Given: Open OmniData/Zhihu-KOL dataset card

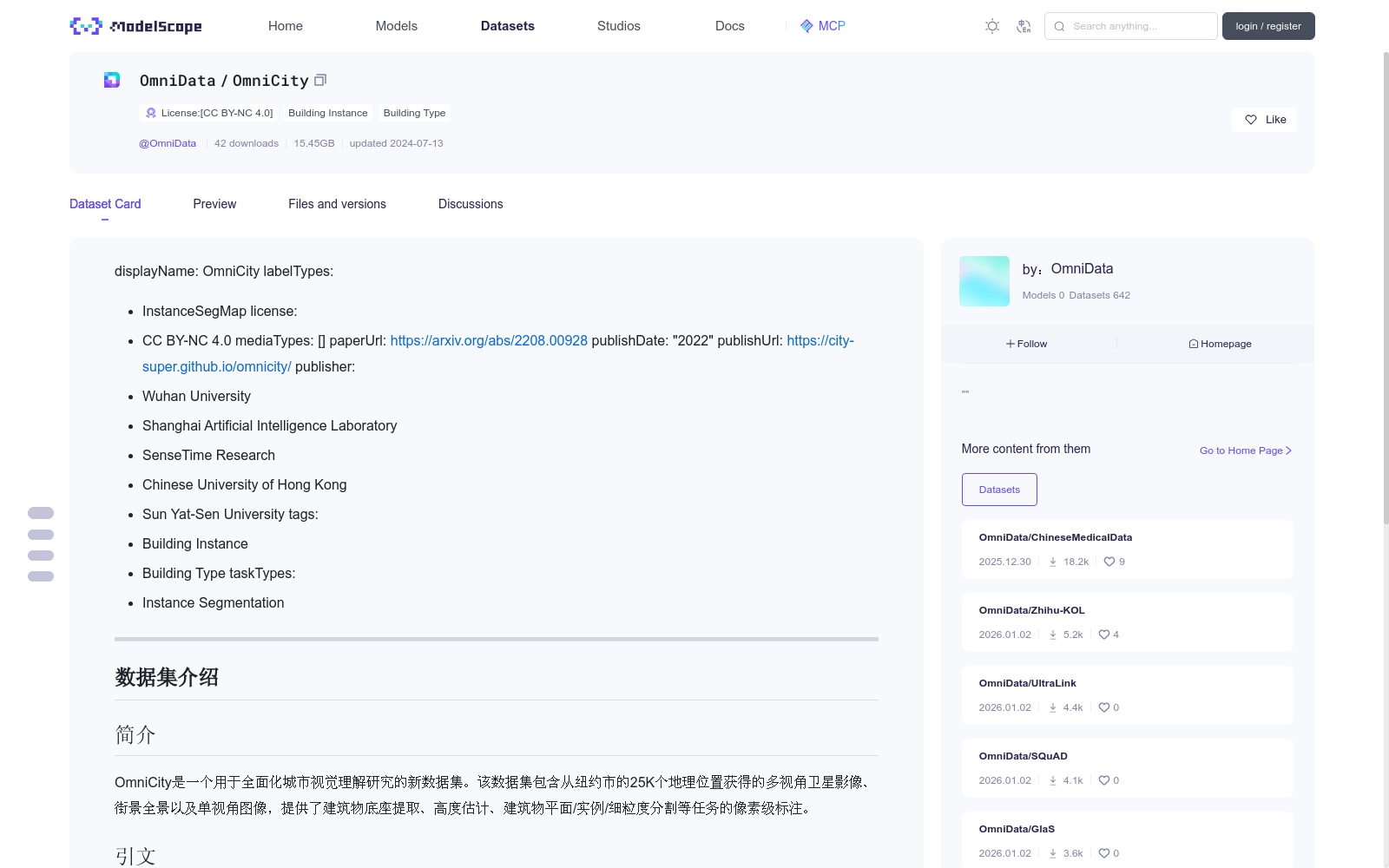Looking at the screenshot, I should tap(1128, 622).
